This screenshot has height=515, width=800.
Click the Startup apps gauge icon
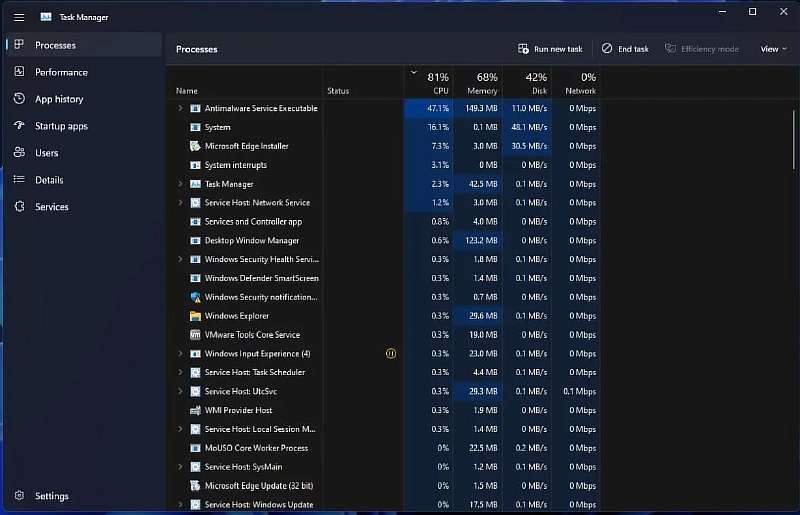[x=19, y=126]
